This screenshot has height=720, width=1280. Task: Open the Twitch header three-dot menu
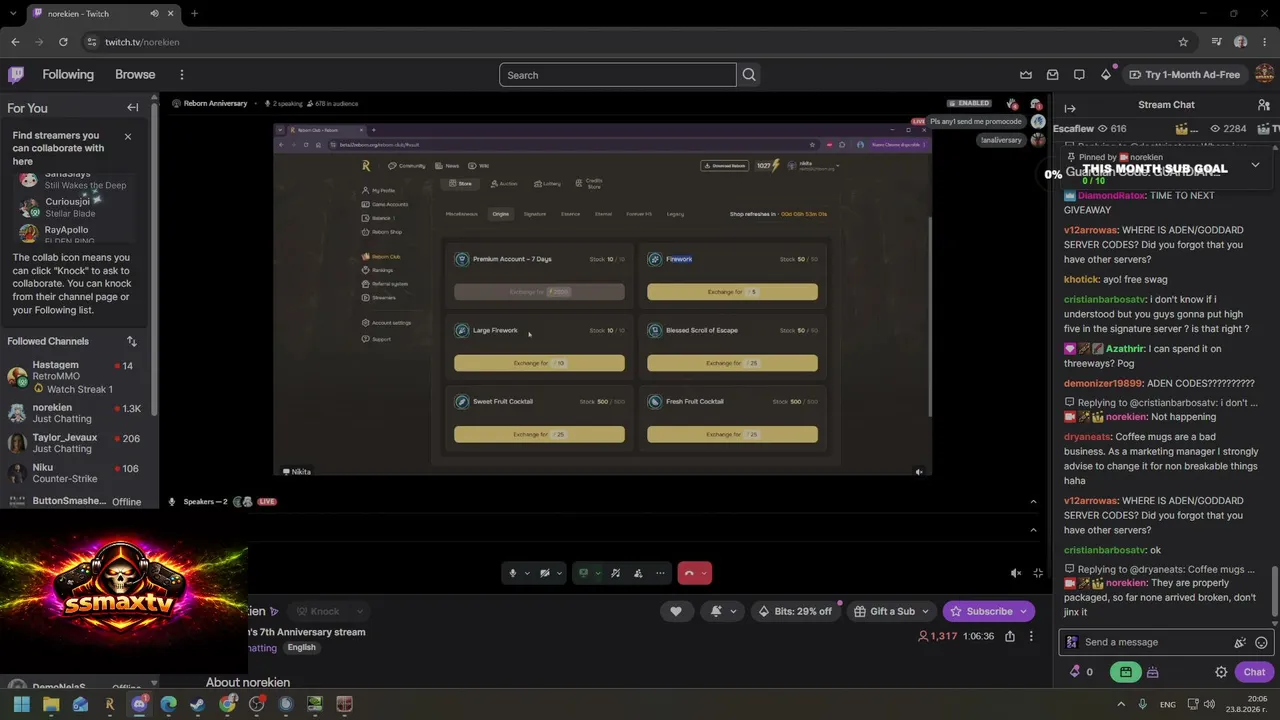[181, 75]
